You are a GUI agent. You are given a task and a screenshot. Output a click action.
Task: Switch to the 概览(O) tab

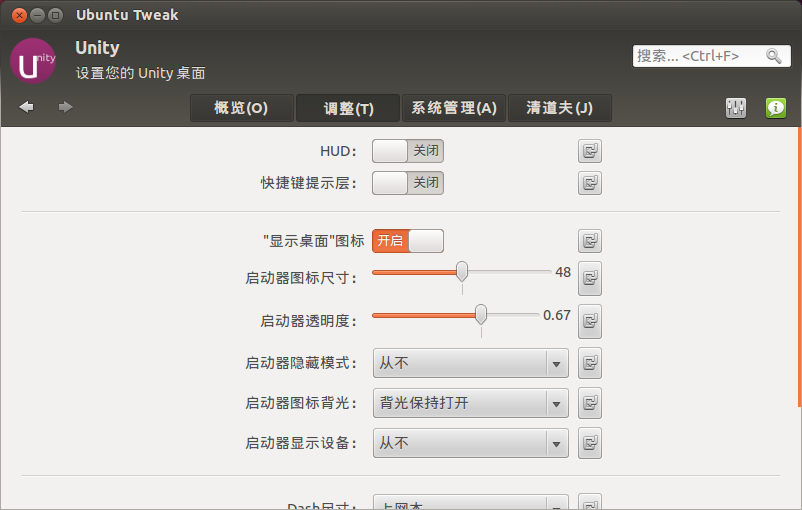click(241, 108)
